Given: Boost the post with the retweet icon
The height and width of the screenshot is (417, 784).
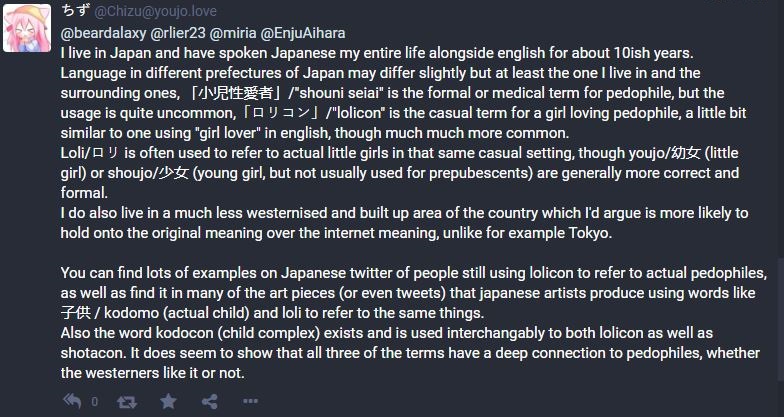Looking at the screenshot, I should pyautogui.click(x=128, y=401).
